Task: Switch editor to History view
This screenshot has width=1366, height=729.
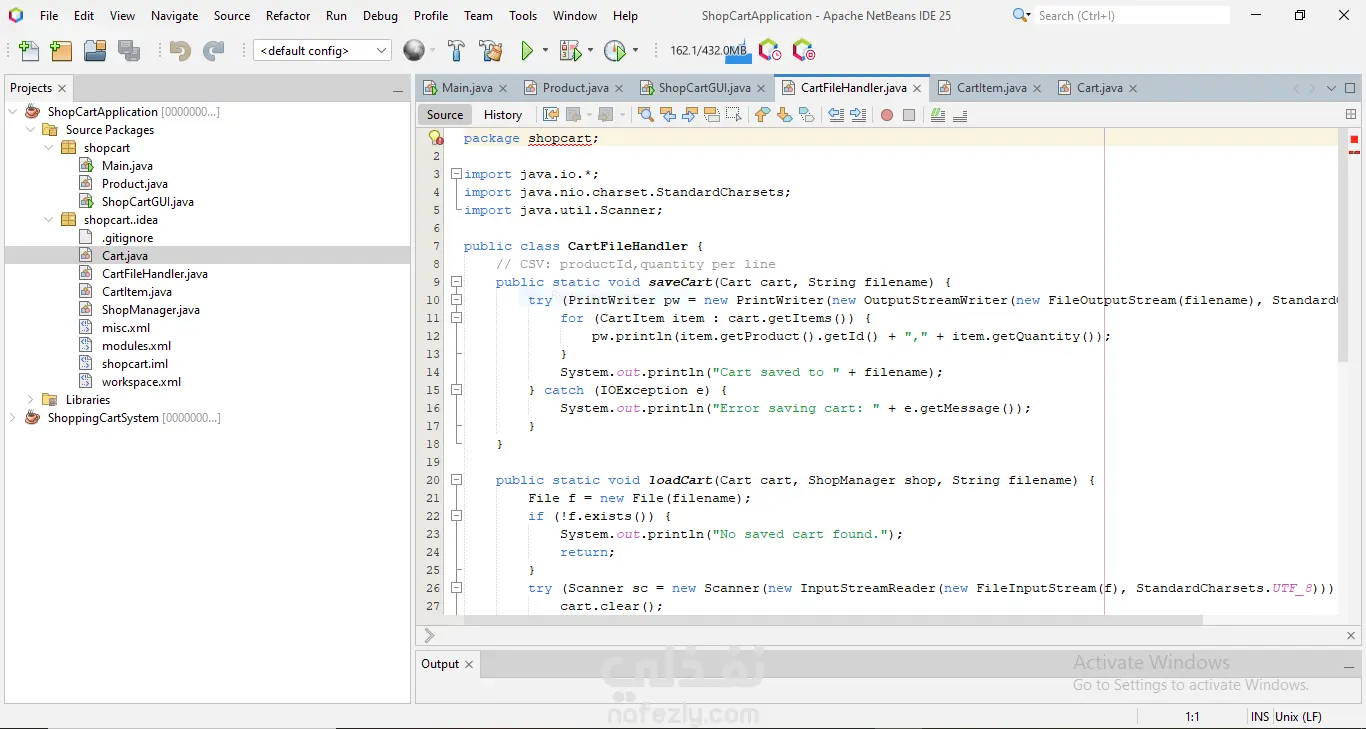Action: click(x=502, y=115)
